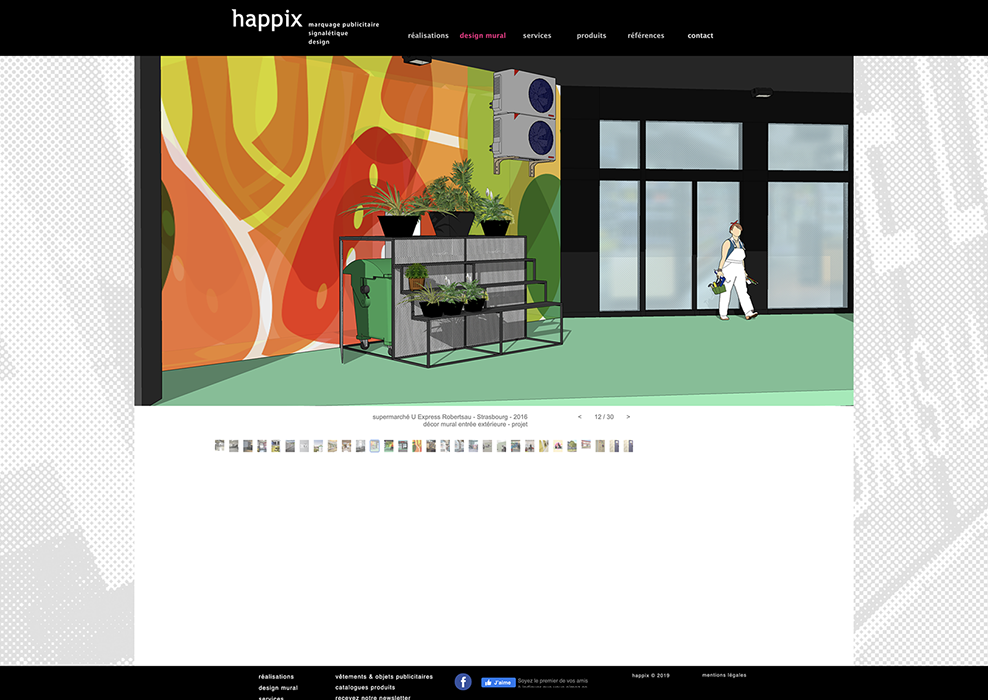Open vêtements & objets publicitaires footer link
The image size is (988, 700).
384,677
